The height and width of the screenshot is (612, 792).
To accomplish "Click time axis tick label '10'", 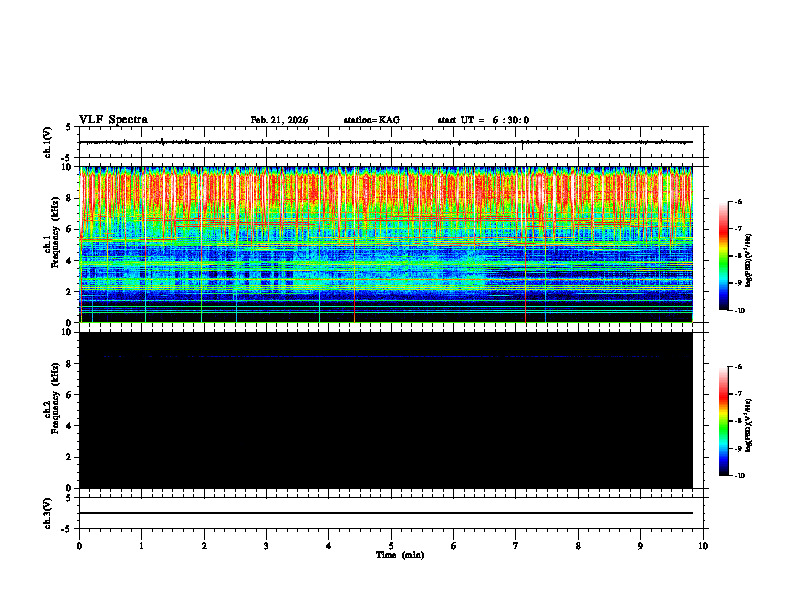I will tap(703, 546).
